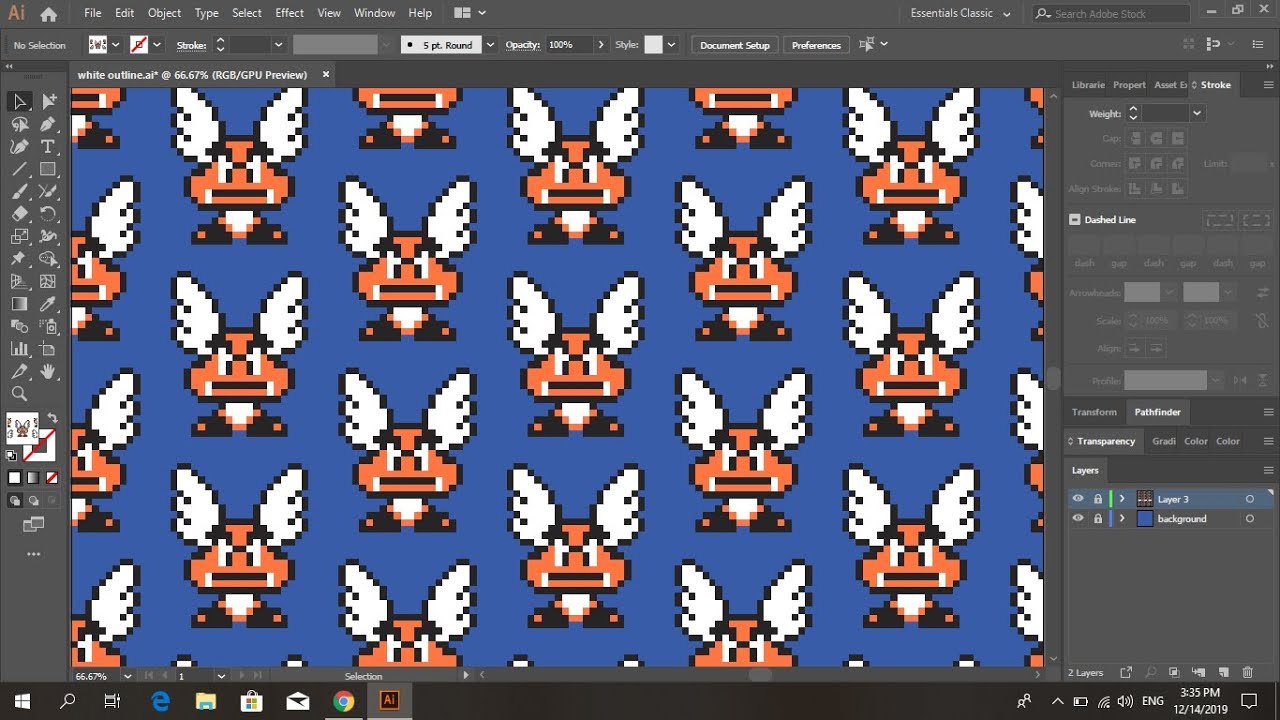1280x720 pixels.
Task: Select the Scale tool
Action: [x=20, y=237]
